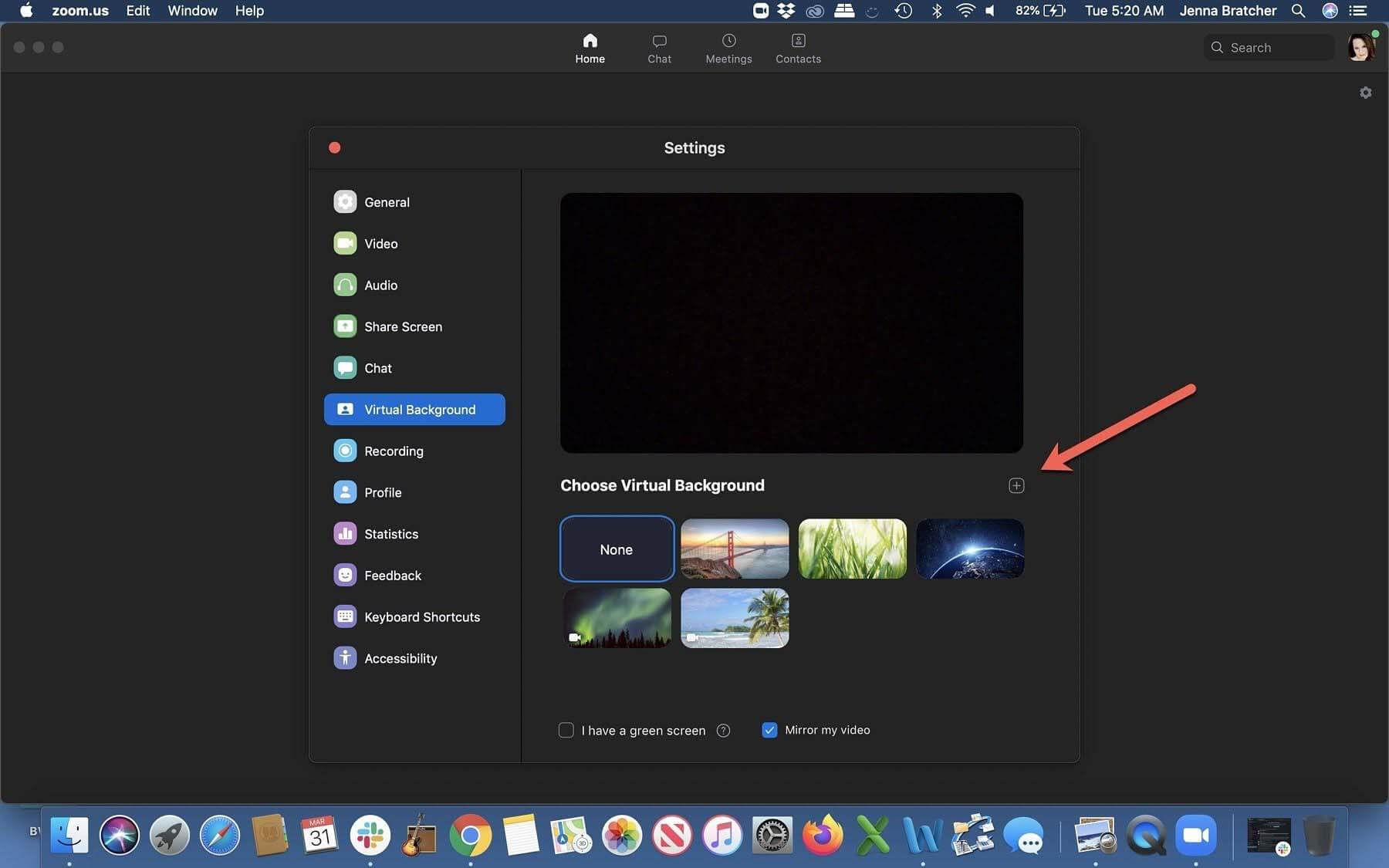Open Zoom icon in Dock
This screenshot has height=868, width=1389.
click(x=1196, y=835)
